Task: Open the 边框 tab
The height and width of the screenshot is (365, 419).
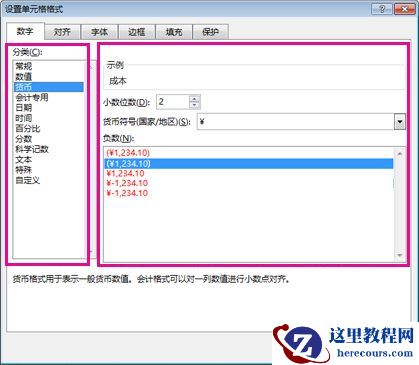Action: [136, 32]
